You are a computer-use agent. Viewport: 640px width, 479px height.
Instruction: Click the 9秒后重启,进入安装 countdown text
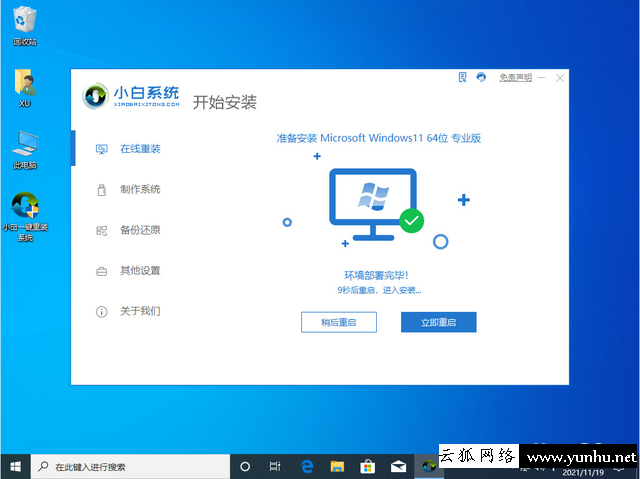click(x=379, y=290)
